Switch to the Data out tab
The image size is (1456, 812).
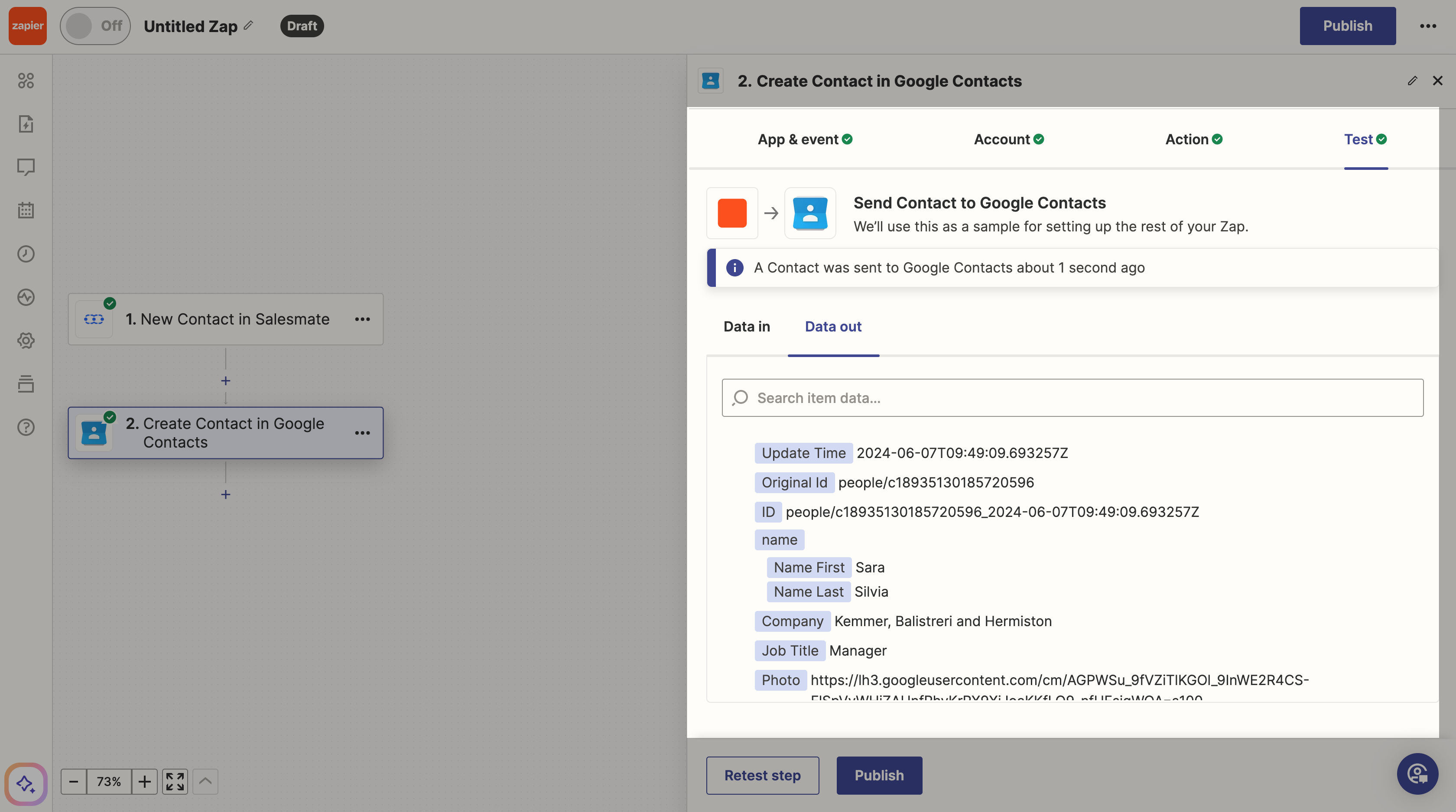click(x=833, y=327)
